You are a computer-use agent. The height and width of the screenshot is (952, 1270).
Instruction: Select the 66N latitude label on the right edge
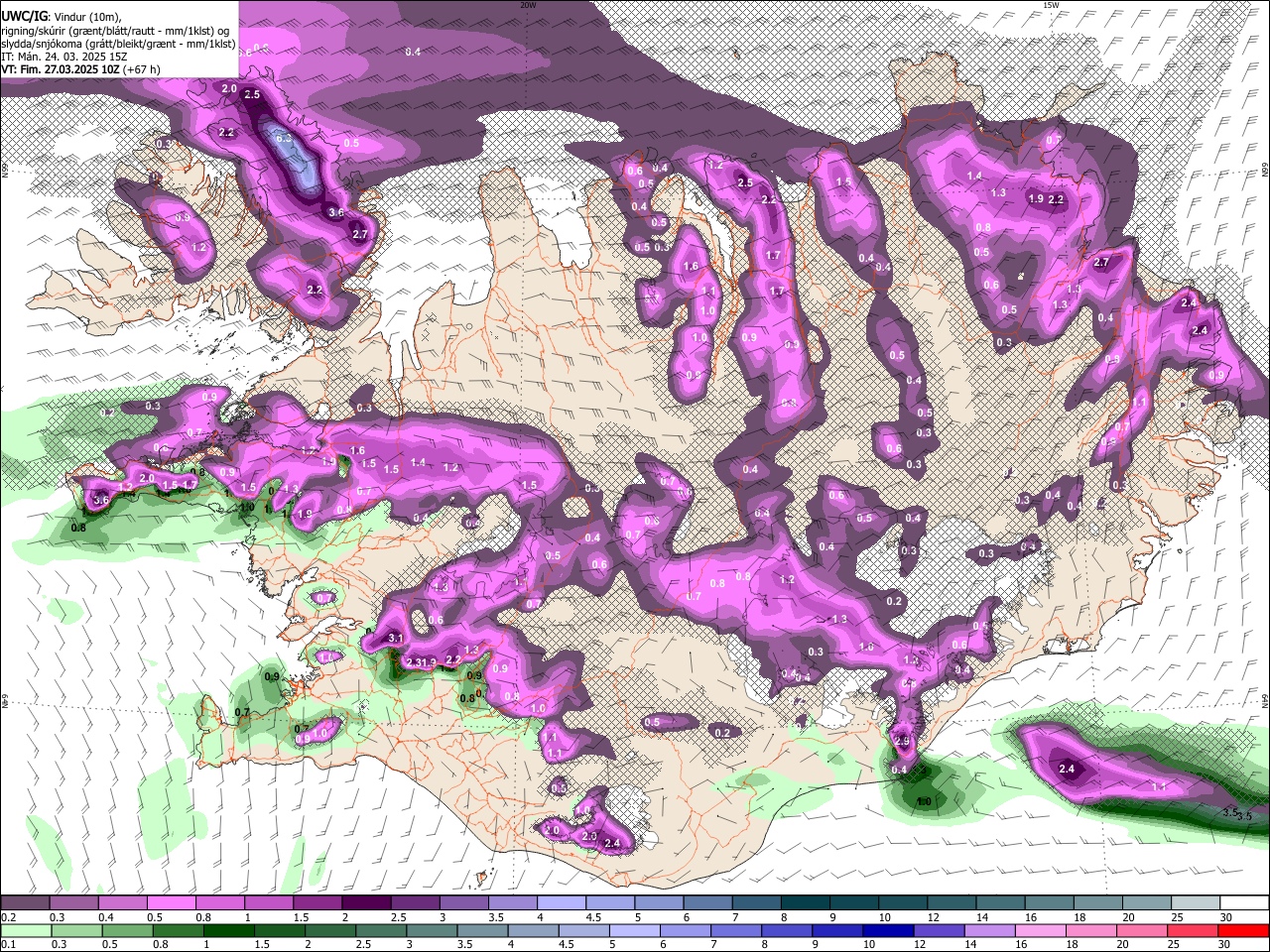(x=1265, y=172)
